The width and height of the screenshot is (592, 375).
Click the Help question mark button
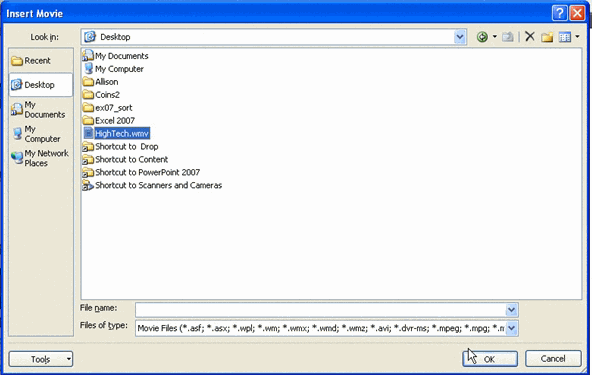click(x=560, y=13)
